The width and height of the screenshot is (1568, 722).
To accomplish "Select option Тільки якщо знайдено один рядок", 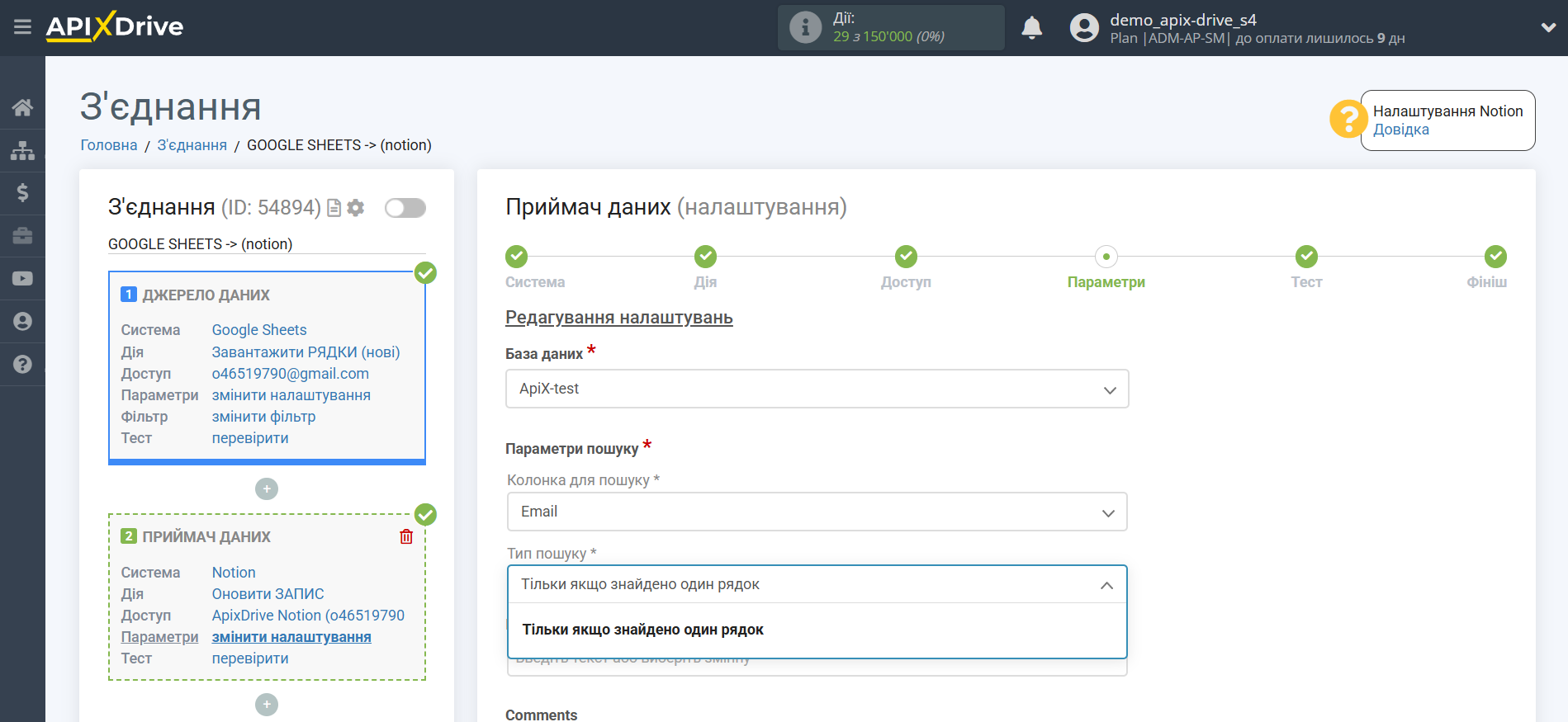I will point(817,630).
